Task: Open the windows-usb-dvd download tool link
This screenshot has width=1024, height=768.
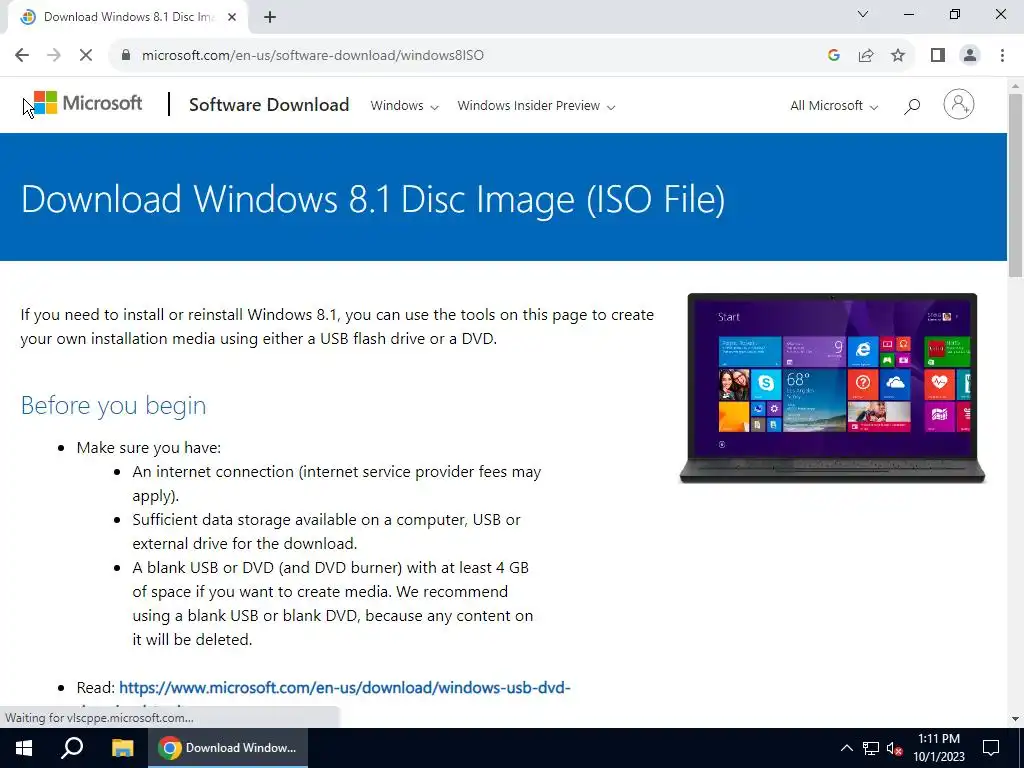Action: pos(344,688)
